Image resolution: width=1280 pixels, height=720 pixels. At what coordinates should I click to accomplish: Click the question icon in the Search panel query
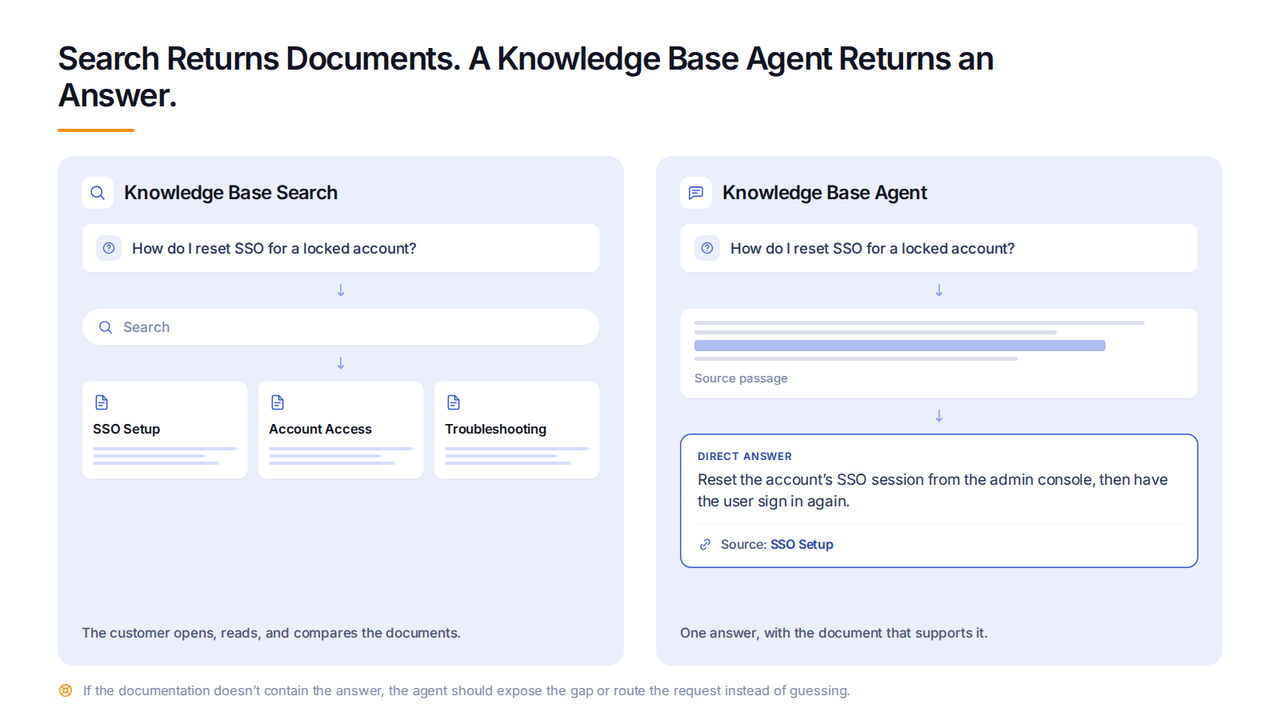pos(109,248)
